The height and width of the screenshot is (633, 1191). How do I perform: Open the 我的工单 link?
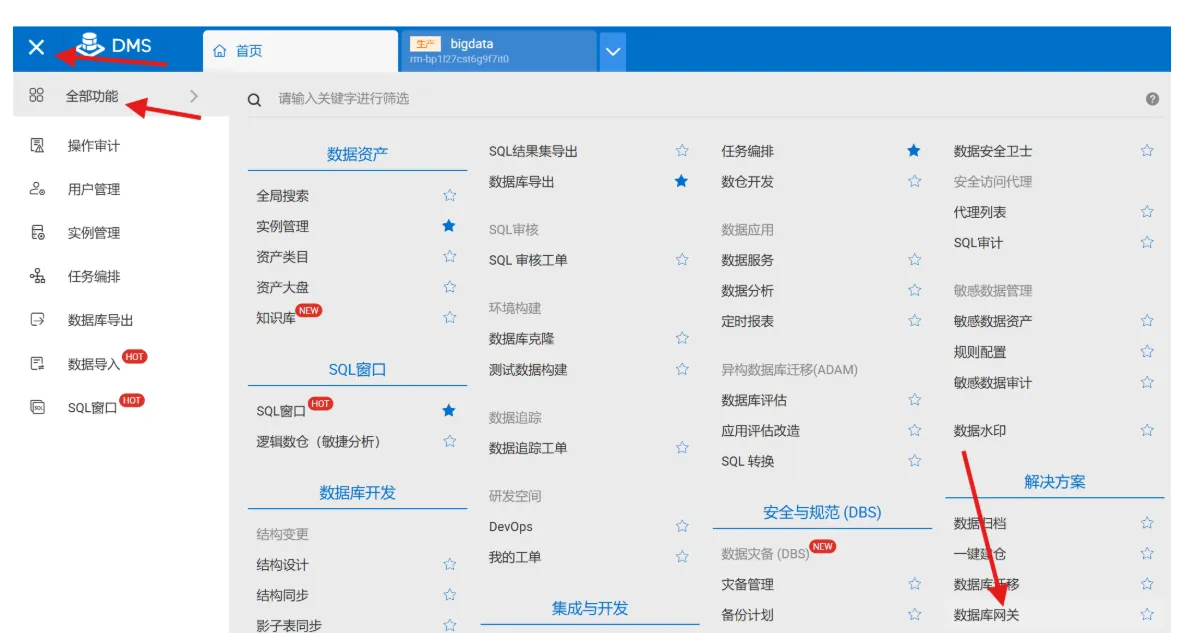pos(515,557)
